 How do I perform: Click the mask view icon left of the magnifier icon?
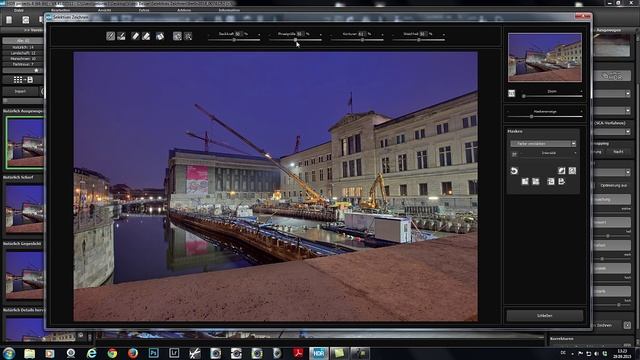(x=177, y=36)
